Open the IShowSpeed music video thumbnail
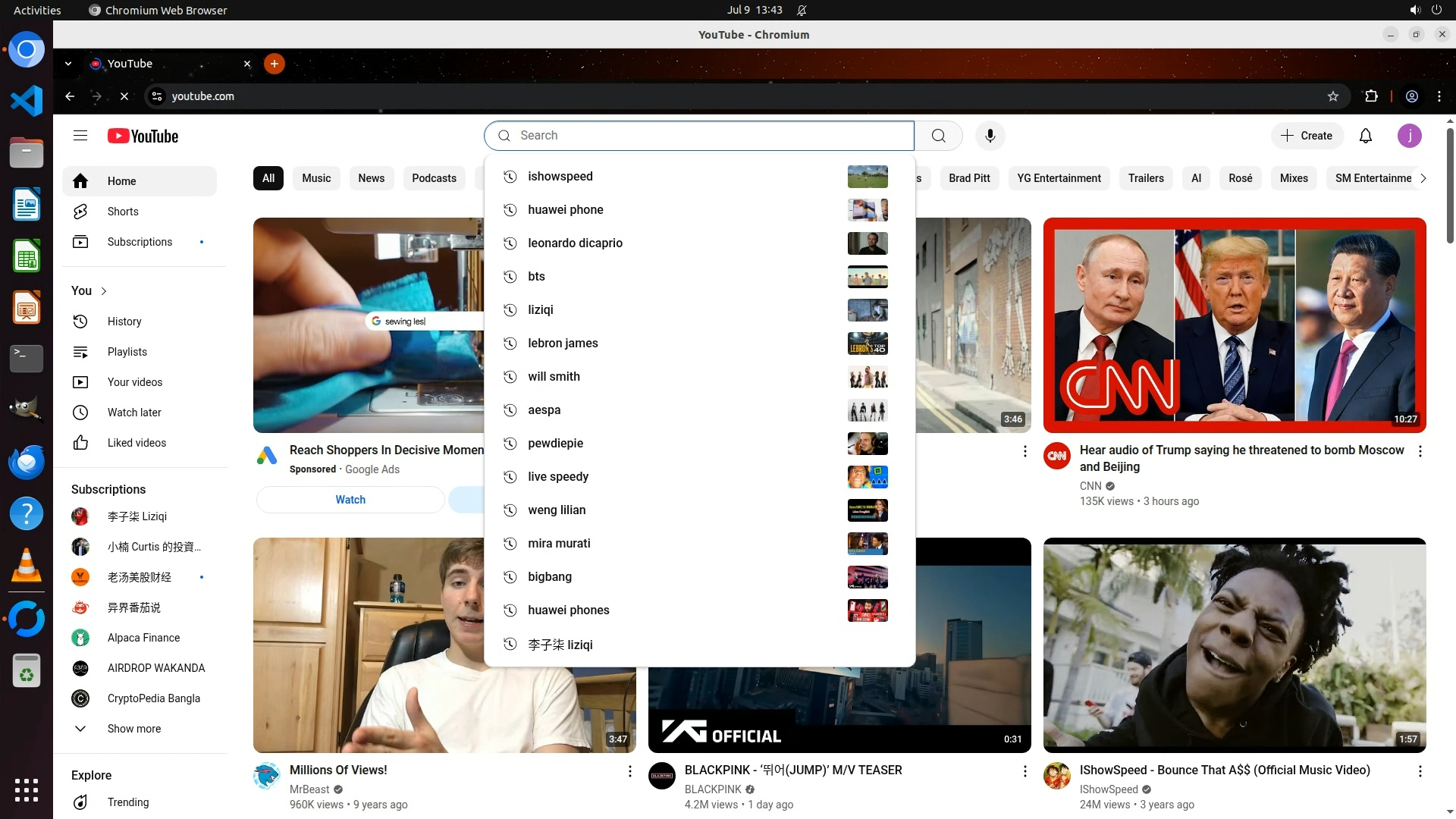1456x819 pixels. point(1234,645)
